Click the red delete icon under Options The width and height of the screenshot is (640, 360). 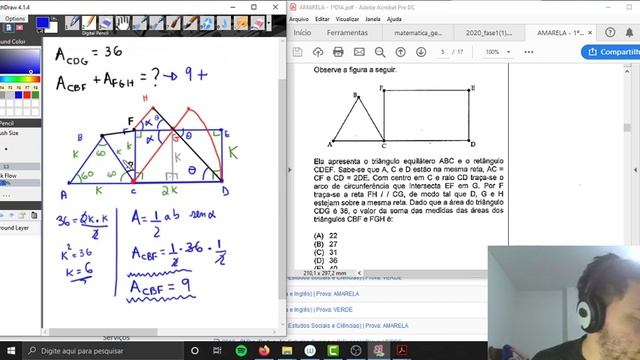pyautogui.click(x=19, y=27)
